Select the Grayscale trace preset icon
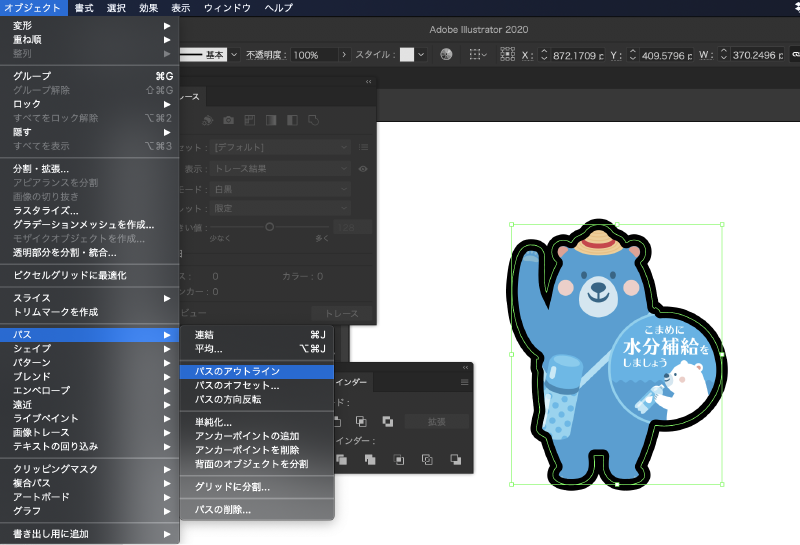800x545 pixels. tap(271, 120)
